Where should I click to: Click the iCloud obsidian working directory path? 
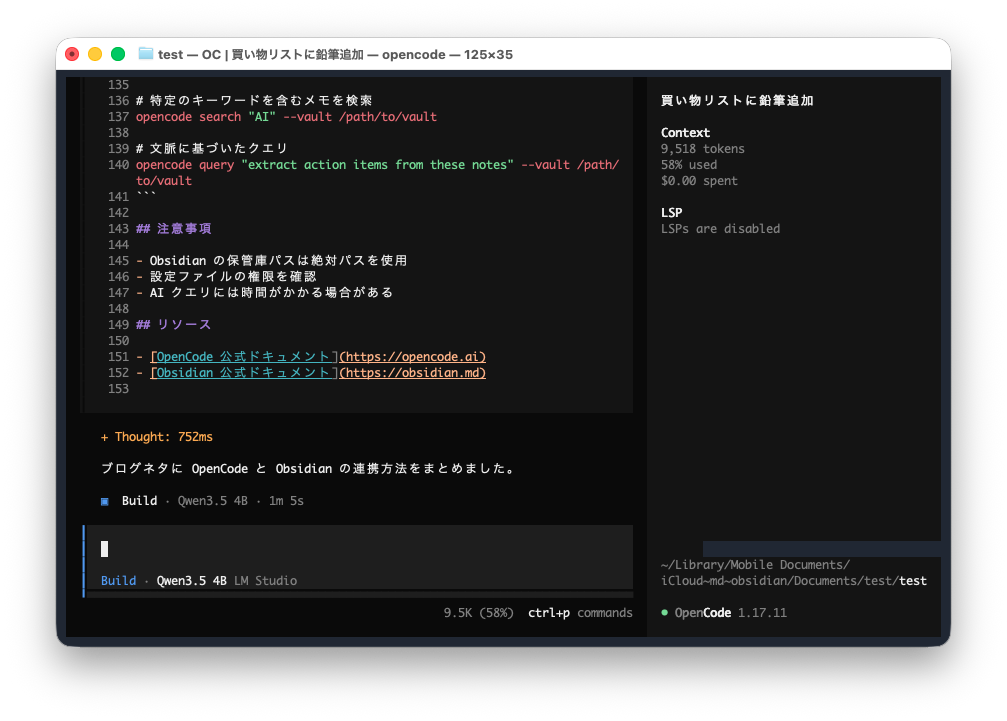[794, 573]
